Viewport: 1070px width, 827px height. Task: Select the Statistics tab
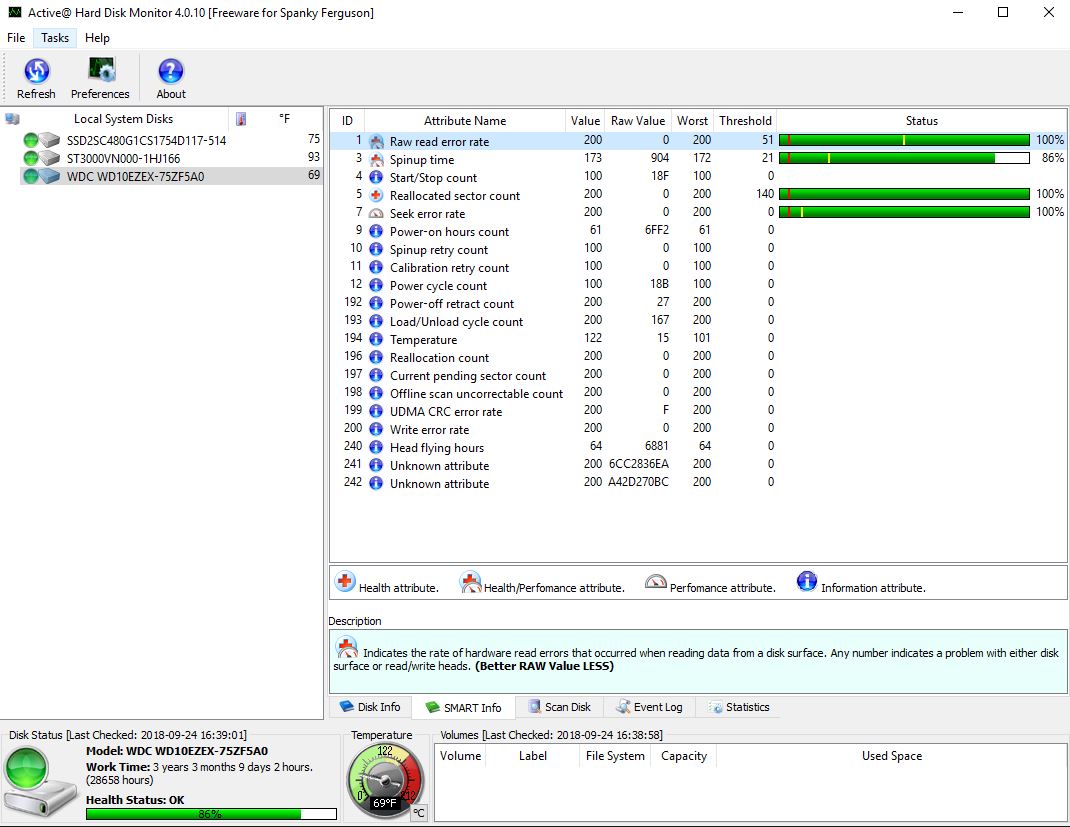pyautogui.click(x=739, y=707)
